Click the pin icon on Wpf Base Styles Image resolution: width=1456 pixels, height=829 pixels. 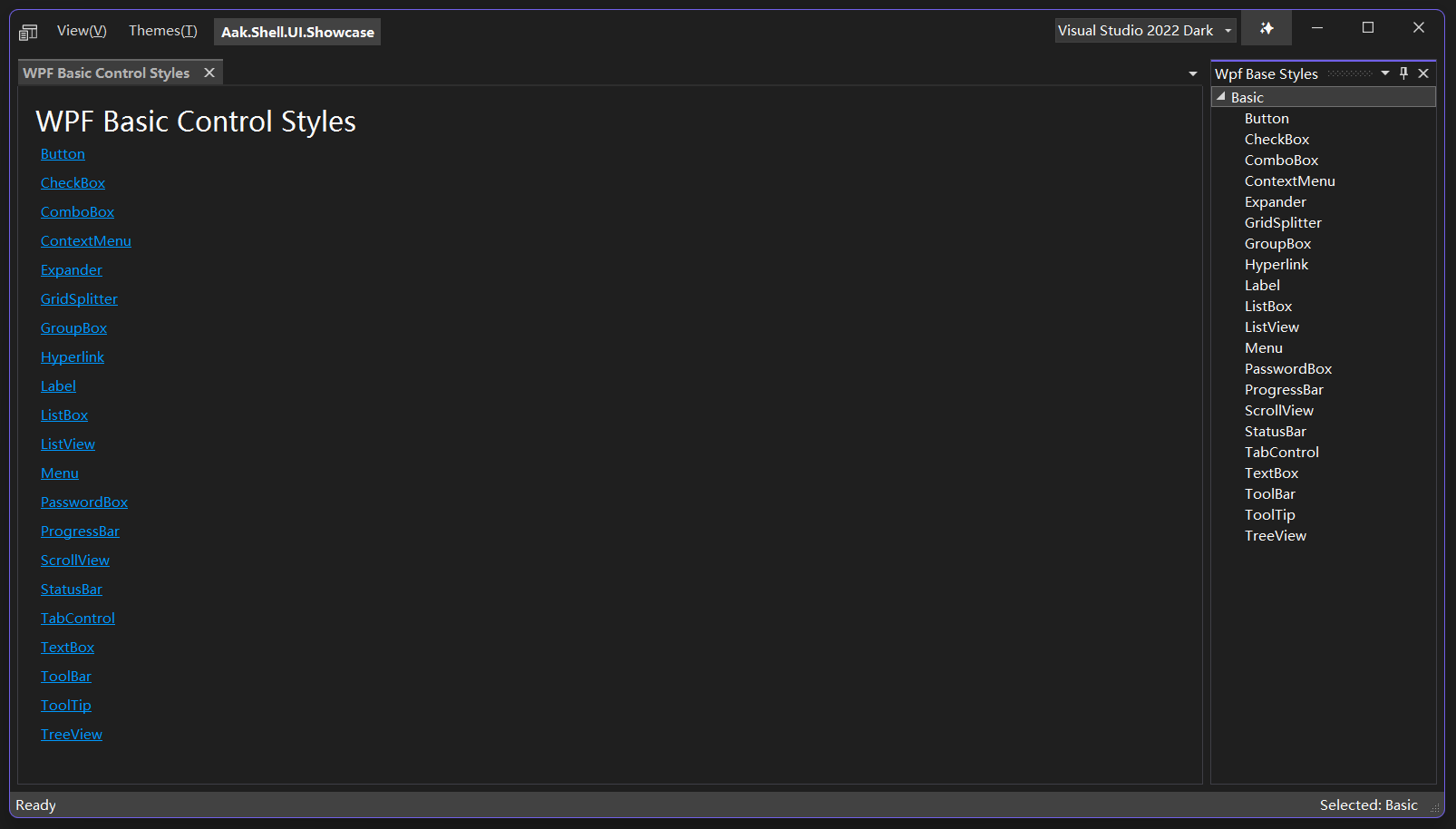1403,73
